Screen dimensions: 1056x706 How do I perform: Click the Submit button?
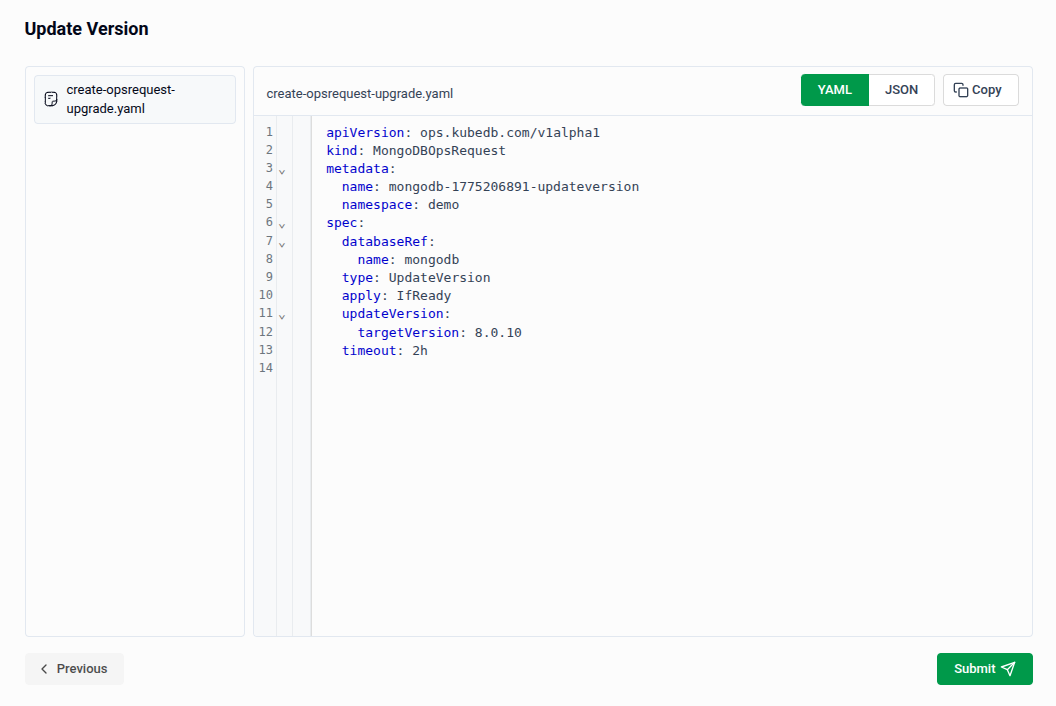984,669
